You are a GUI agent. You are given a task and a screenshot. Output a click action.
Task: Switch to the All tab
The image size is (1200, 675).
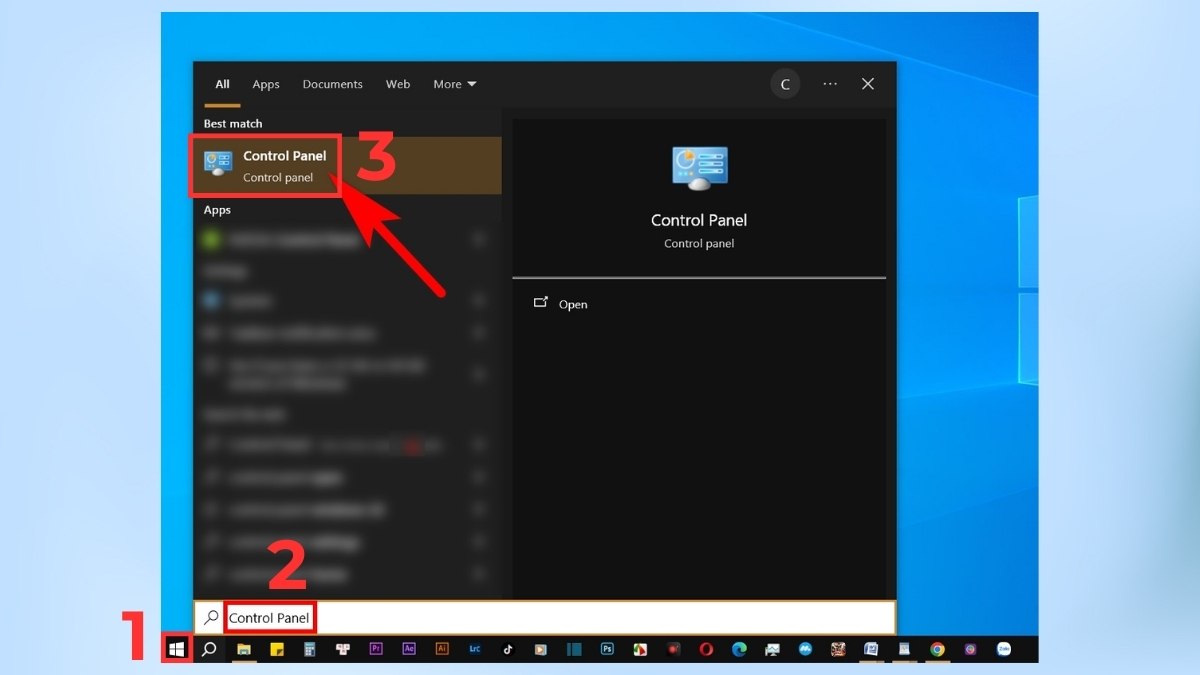[222, 84]
